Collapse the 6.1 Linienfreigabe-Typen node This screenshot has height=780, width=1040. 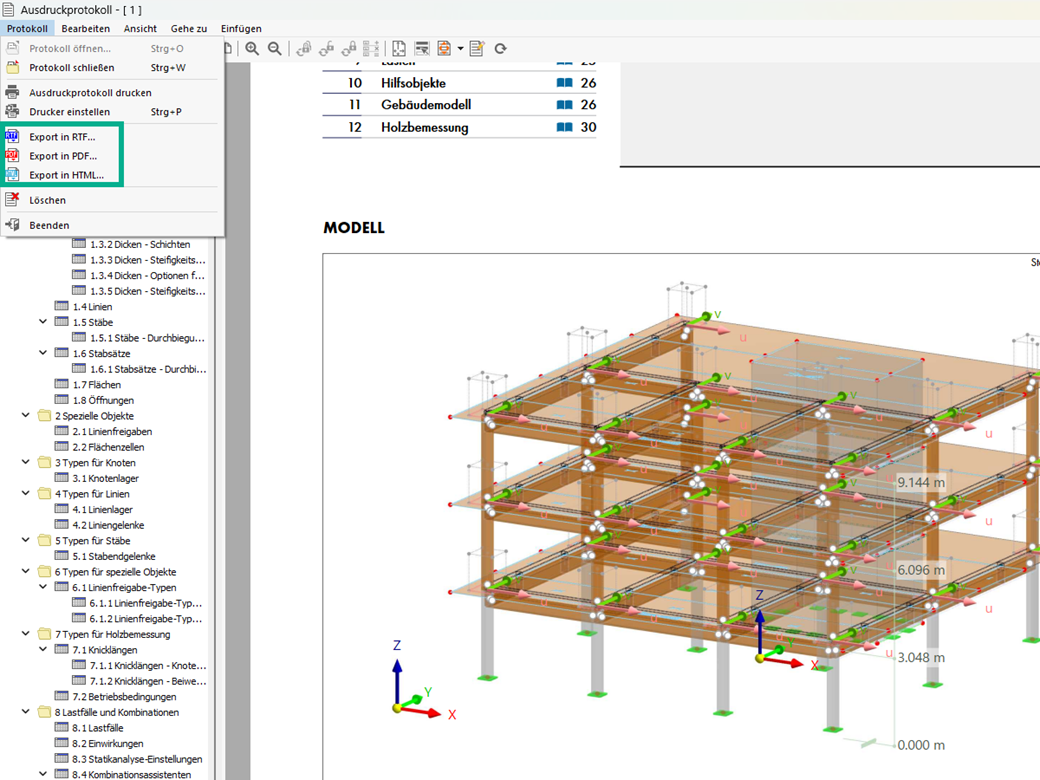43,587
